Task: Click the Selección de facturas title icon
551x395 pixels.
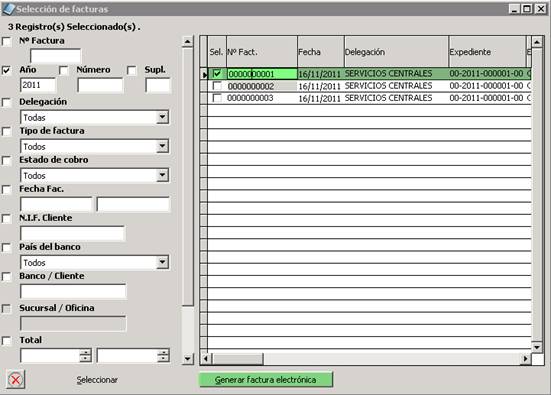Action: (8, 9)
